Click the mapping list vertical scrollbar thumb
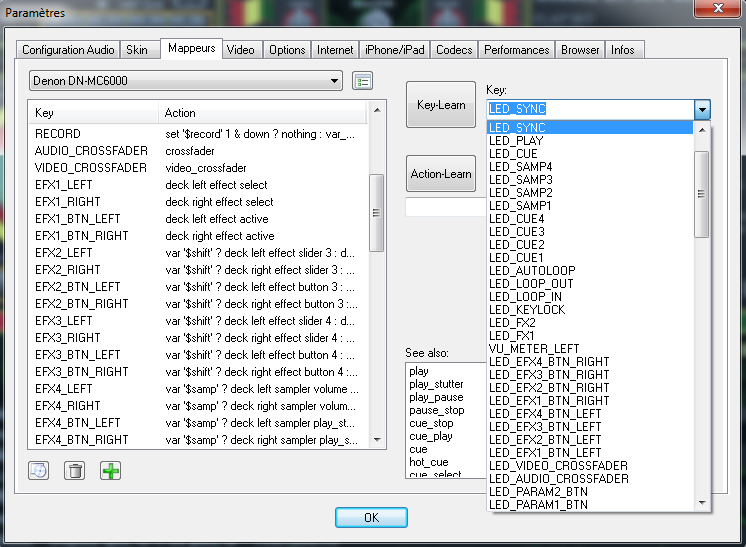Image resolution: width=746 pixels, height=547 pixels. (x=376, y=212)
